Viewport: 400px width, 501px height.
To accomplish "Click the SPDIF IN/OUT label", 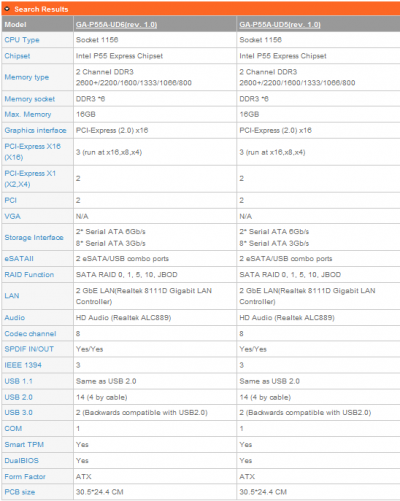I will pyautogui.click(x=29, y=349).
